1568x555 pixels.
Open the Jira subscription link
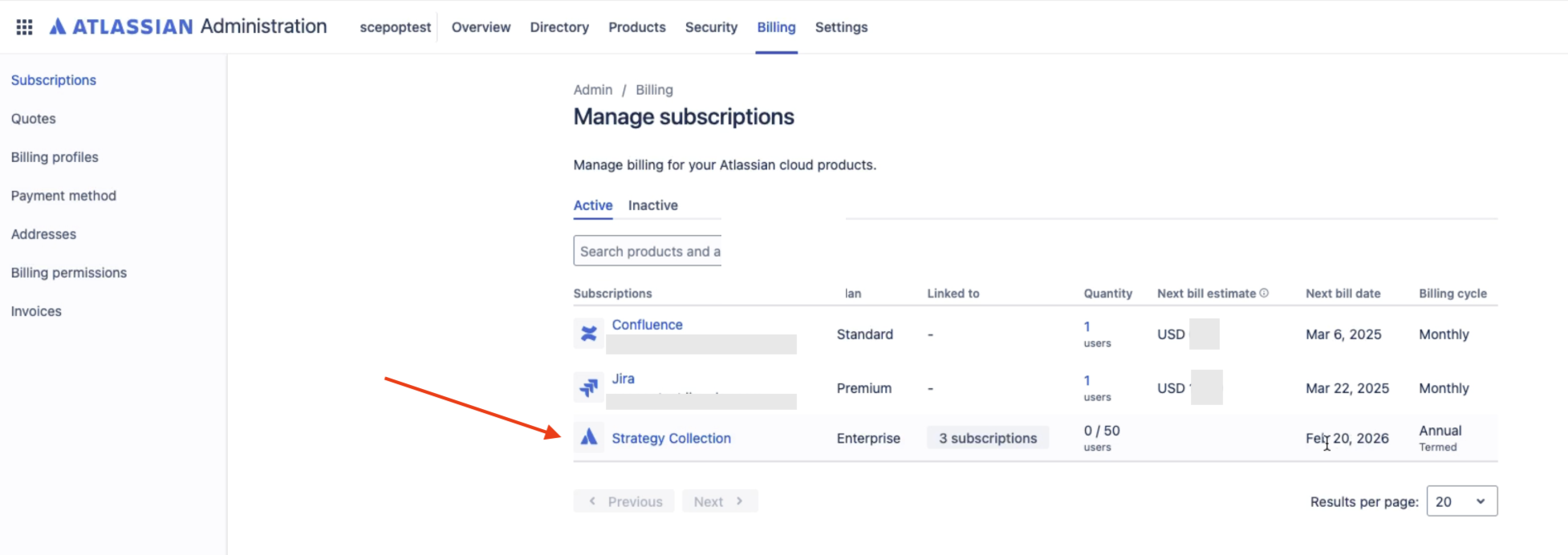[623, 379]
